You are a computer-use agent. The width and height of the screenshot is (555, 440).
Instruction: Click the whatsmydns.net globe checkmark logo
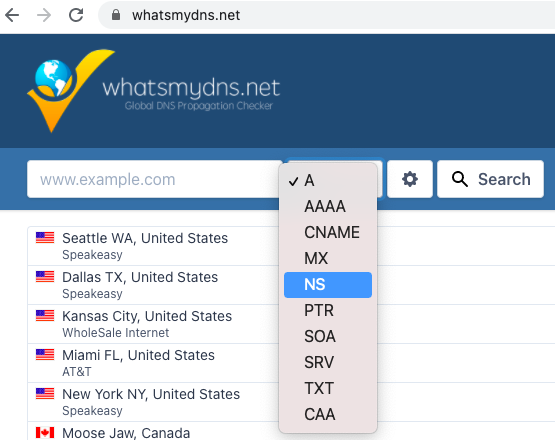71,91
